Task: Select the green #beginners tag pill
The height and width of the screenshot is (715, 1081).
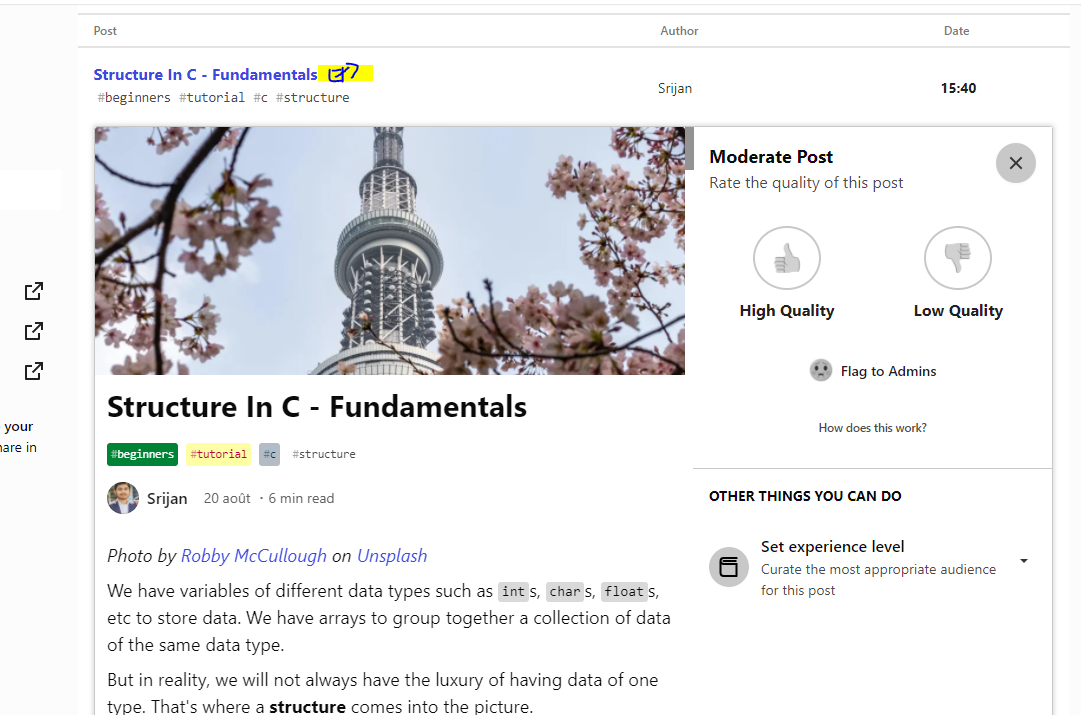Action: (142, 453)
